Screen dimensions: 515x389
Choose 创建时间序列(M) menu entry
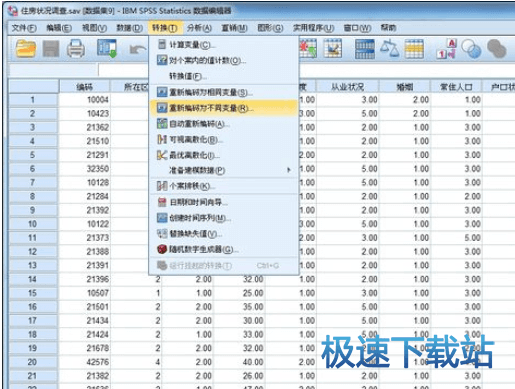[223, 218]
